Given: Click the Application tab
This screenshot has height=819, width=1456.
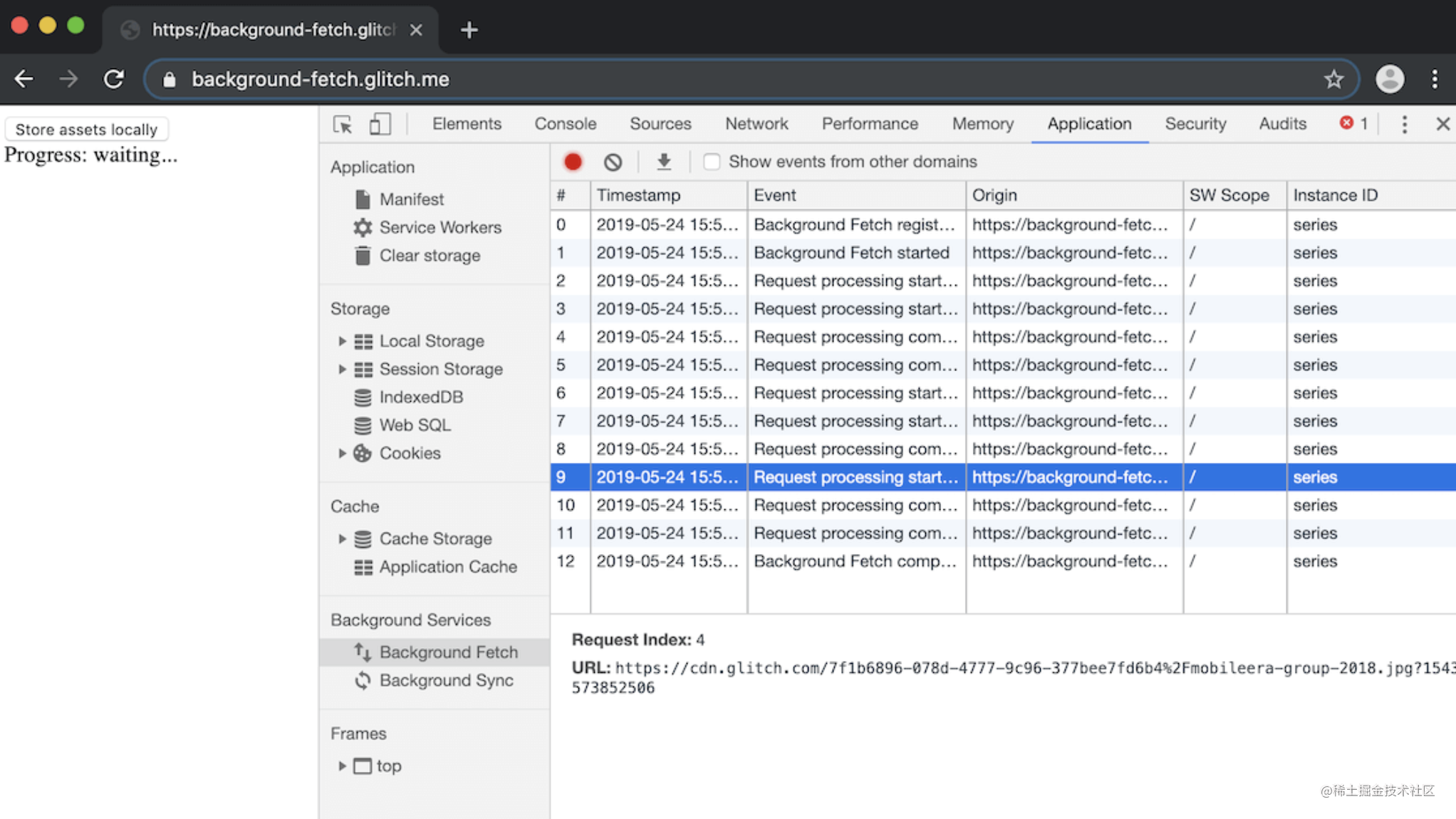Looking at the screenshot, I should 1089,124.
